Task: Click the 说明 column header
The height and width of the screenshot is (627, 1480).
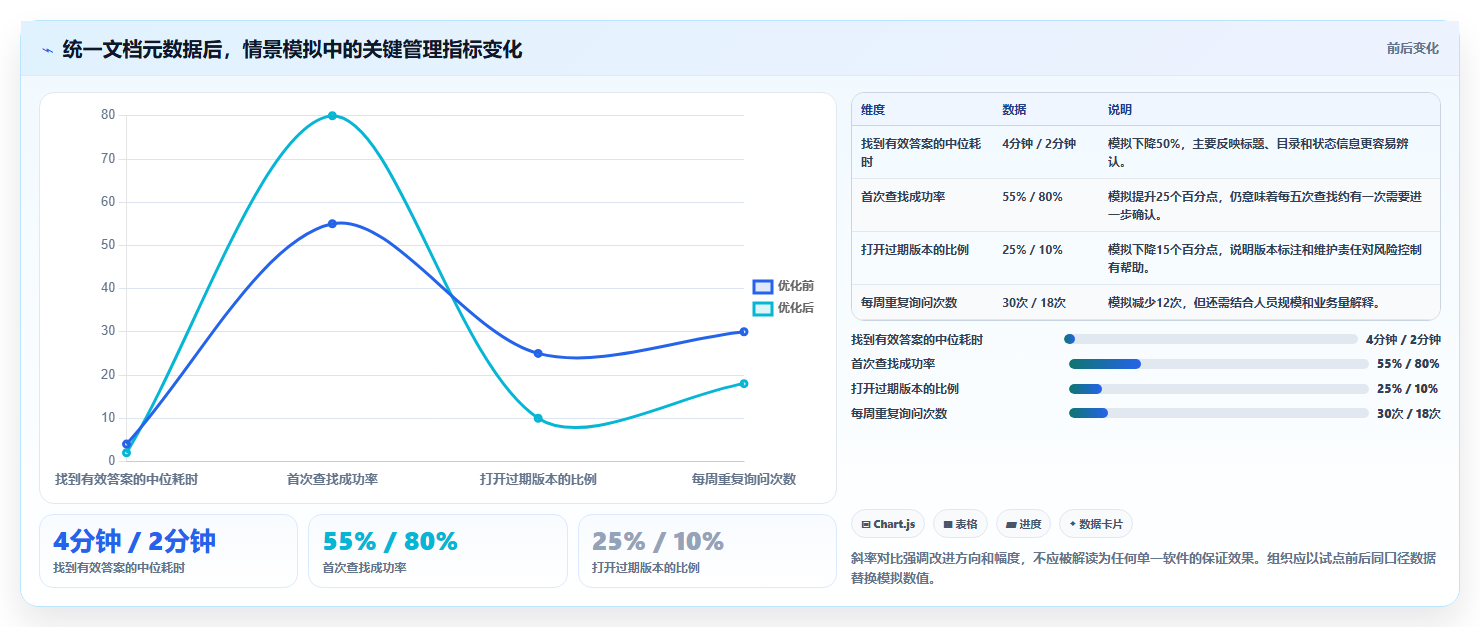Action: (1120, 110)
